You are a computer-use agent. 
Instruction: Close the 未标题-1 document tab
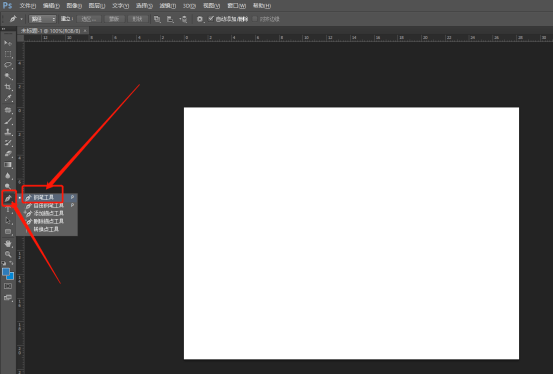click(85, 31)
